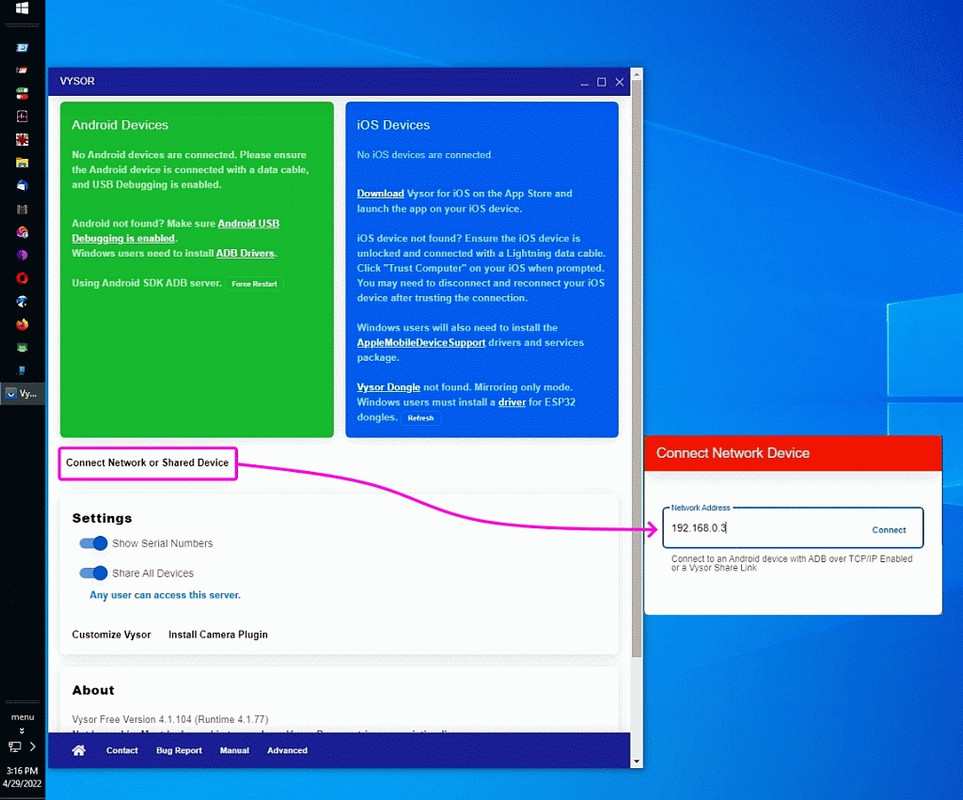Click the Connect button in network dialog
The image size is (963, 800).
(x=889, y=530)
